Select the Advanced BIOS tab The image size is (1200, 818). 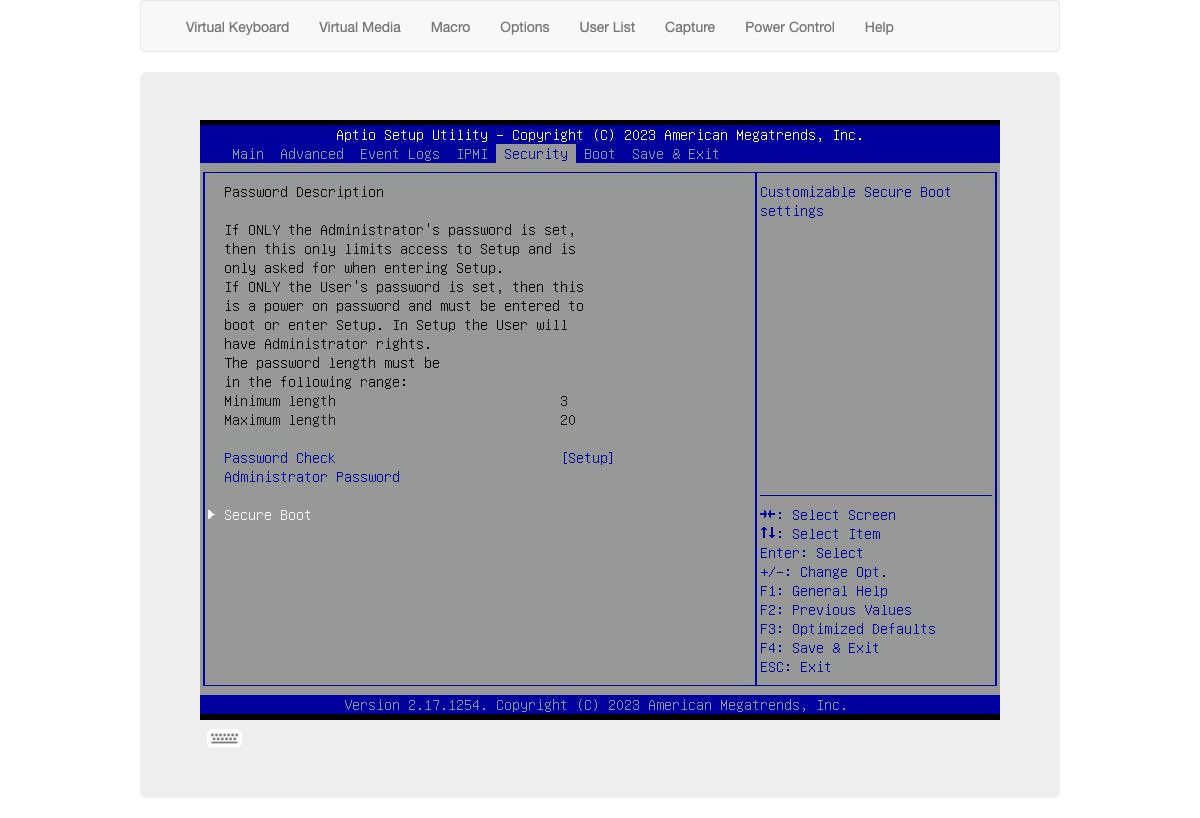pyautogui.click(x=311, y=154)
